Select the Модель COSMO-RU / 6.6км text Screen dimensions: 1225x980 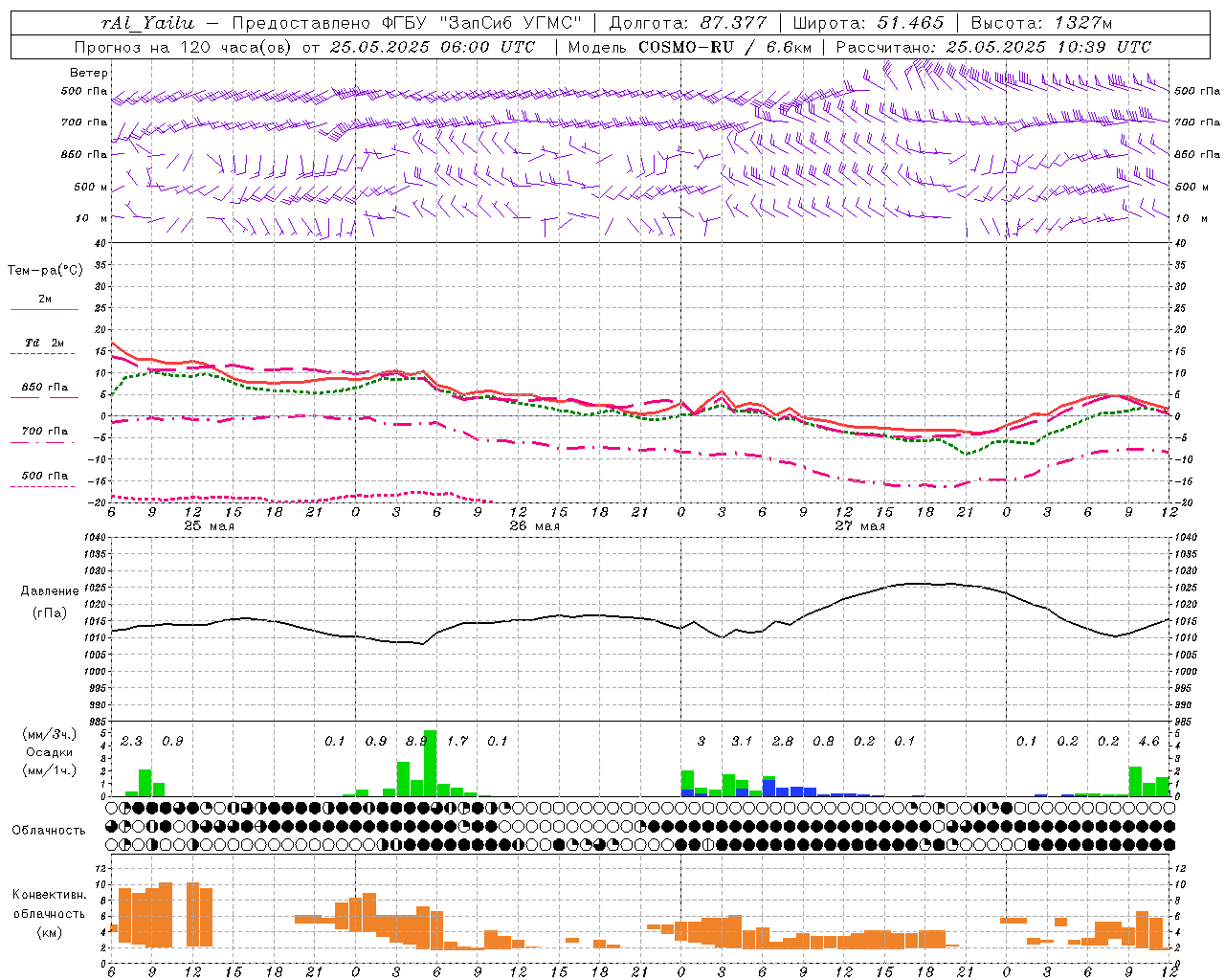tap(689, 47)
